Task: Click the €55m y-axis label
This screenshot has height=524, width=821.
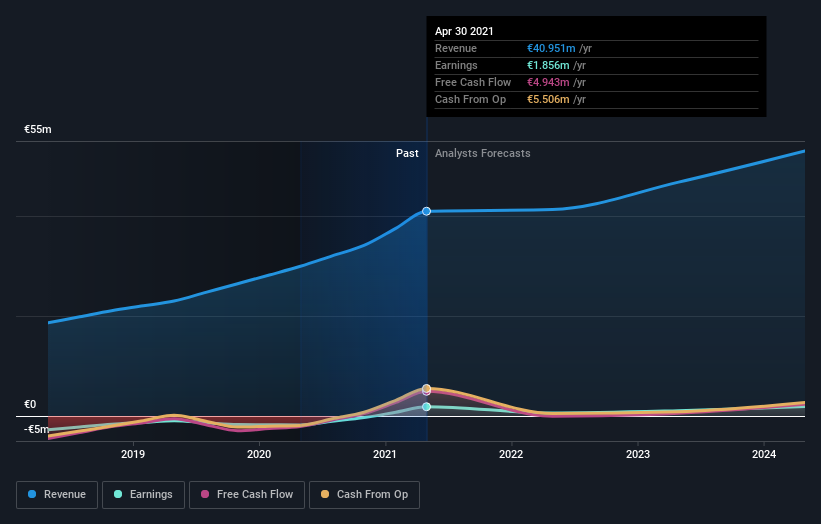Action: 38,129
